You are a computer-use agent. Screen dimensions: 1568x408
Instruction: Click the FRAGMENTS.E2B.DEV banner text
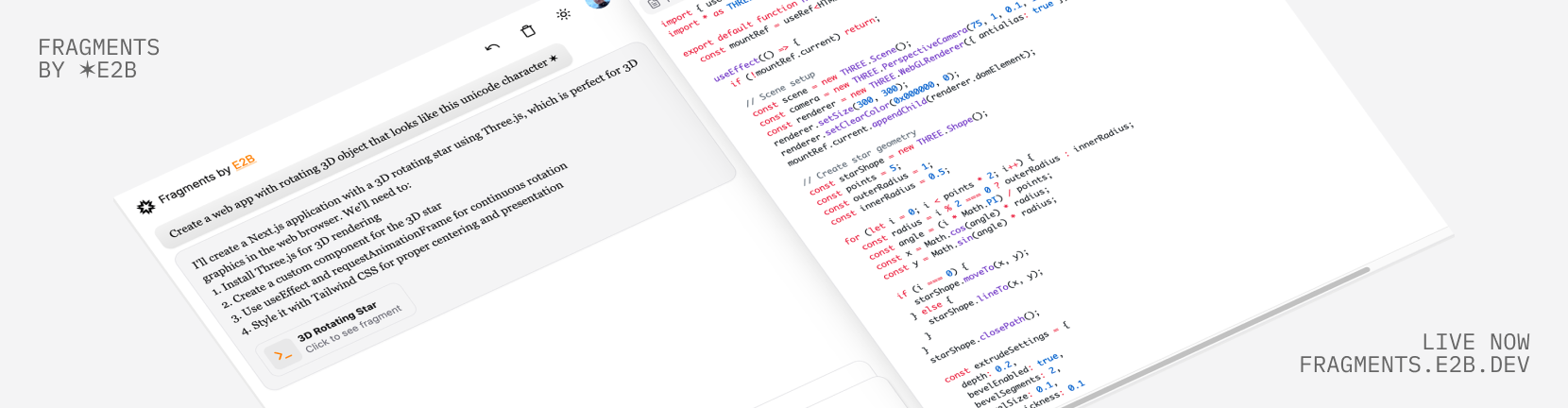point(1414,365)
